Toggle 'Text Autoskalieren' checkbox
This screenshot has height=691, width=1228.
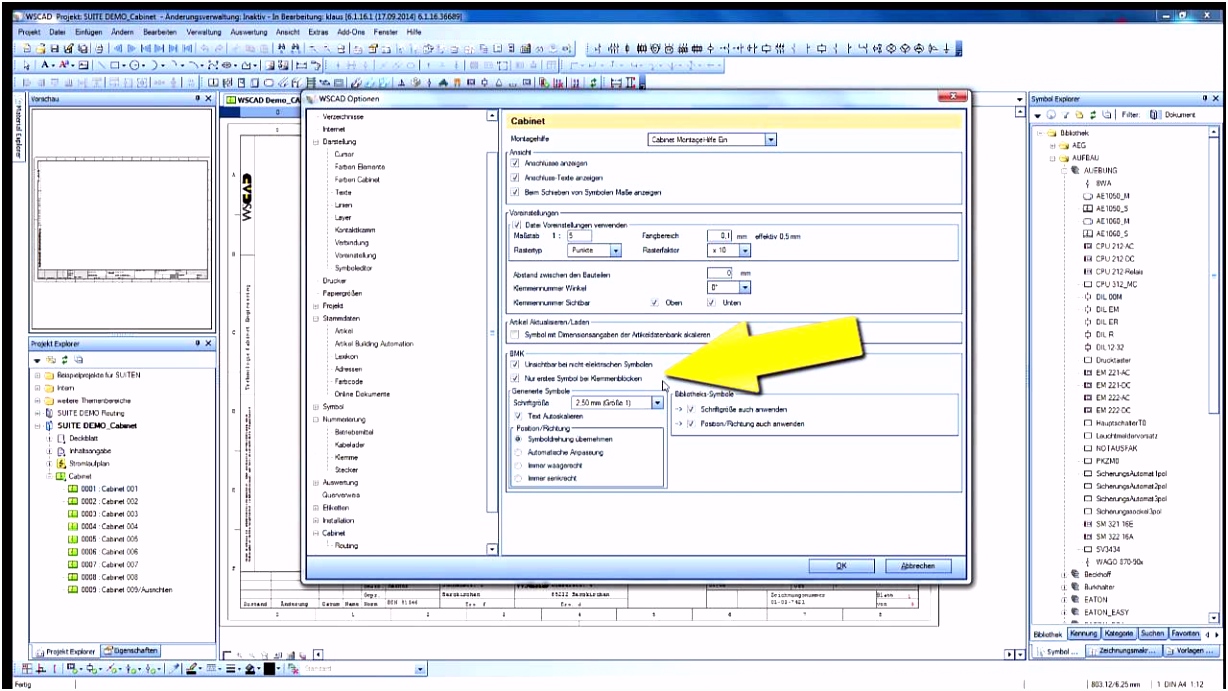pyautogui.click(x=517, y=415)
